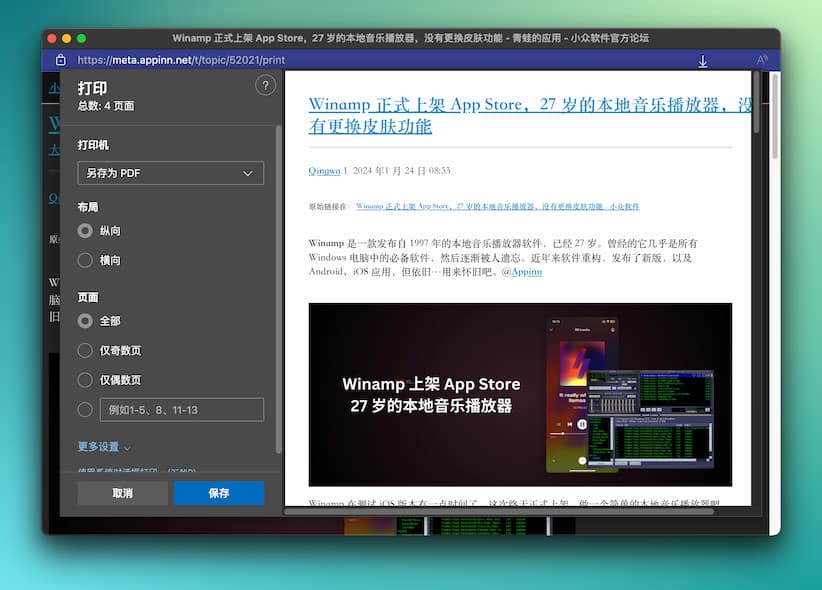
Task: Click the yellow minimize window button
Action: tap(67, 38)
